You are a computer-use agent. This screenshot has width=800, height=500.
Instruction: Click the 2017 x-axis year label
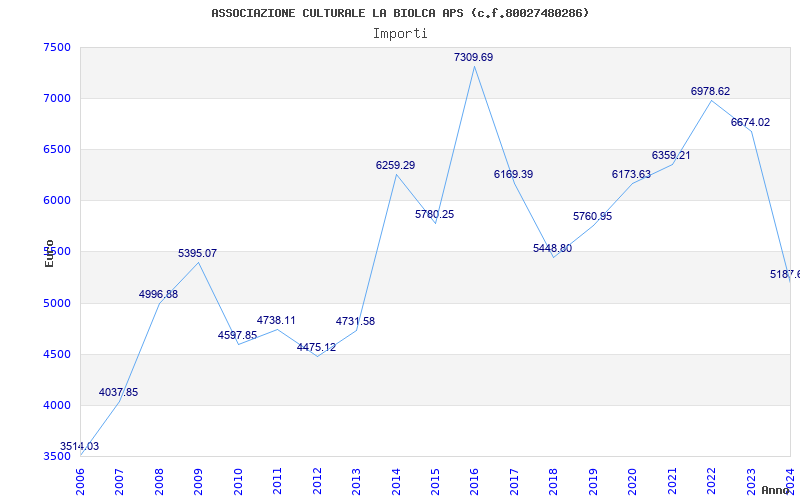pyautogui.click(x=514, y=482)
